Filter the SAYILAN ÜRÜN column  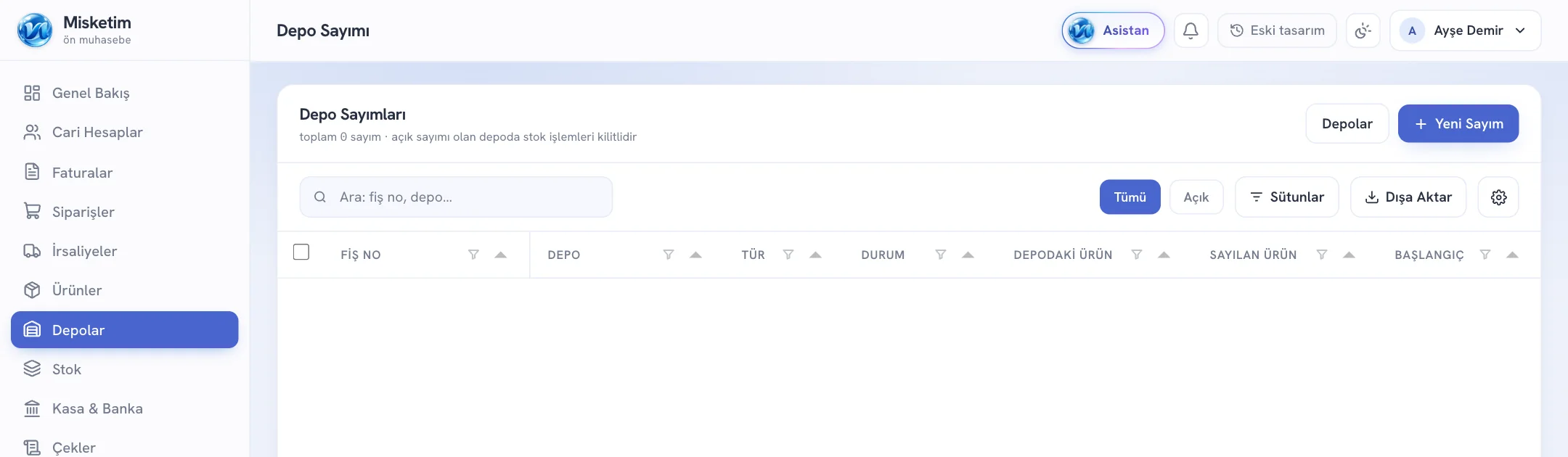(1322, 255)
